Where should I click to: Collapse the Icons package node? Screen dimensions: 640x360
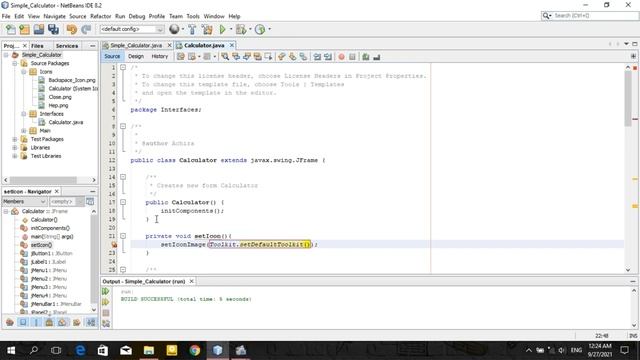24,72
